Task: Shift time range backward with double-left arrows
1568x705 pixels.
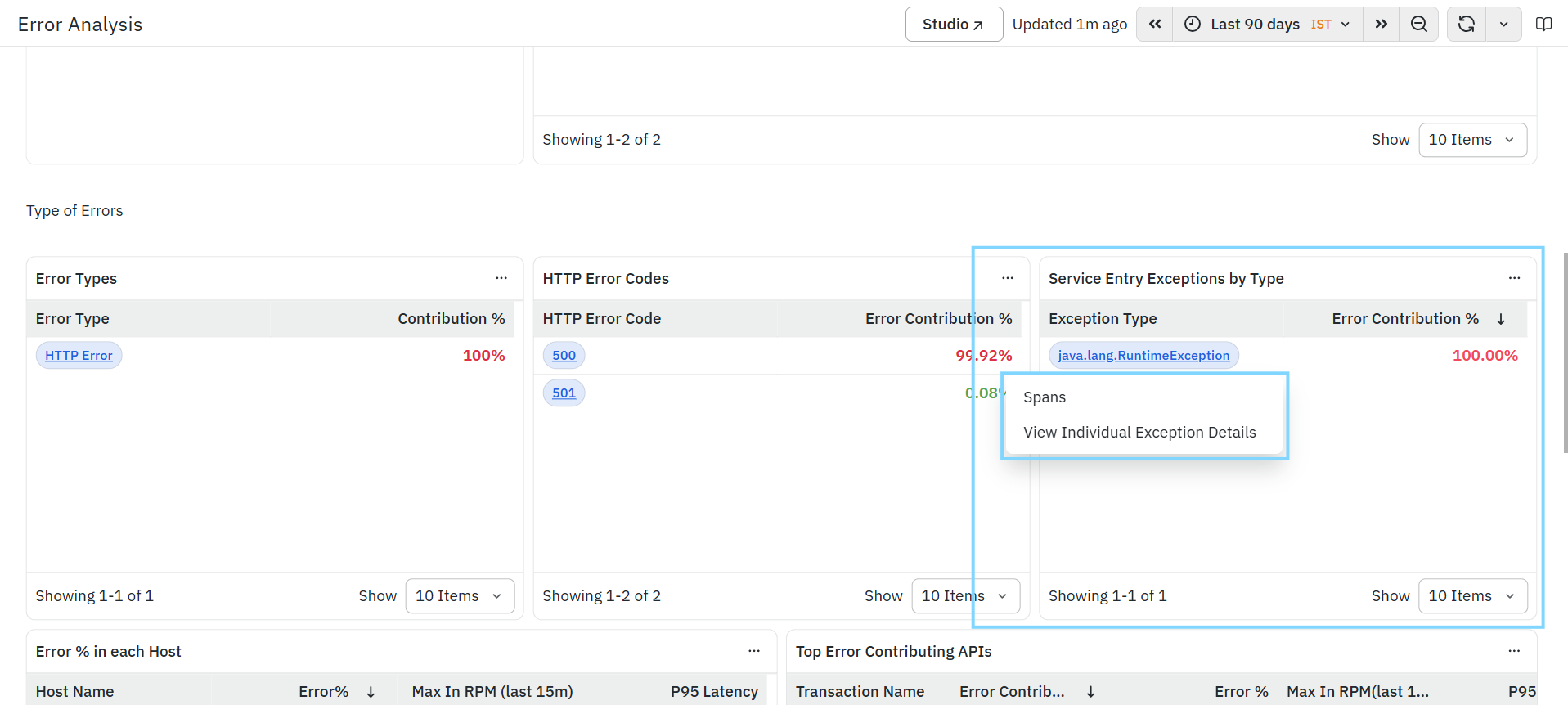Action: coord(1154,25)
